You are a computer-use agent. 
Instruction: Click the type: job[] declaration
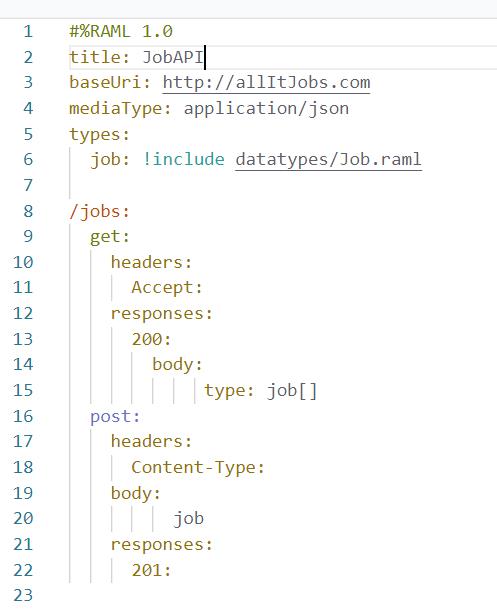pyautogui.click(x=261, y=391)
